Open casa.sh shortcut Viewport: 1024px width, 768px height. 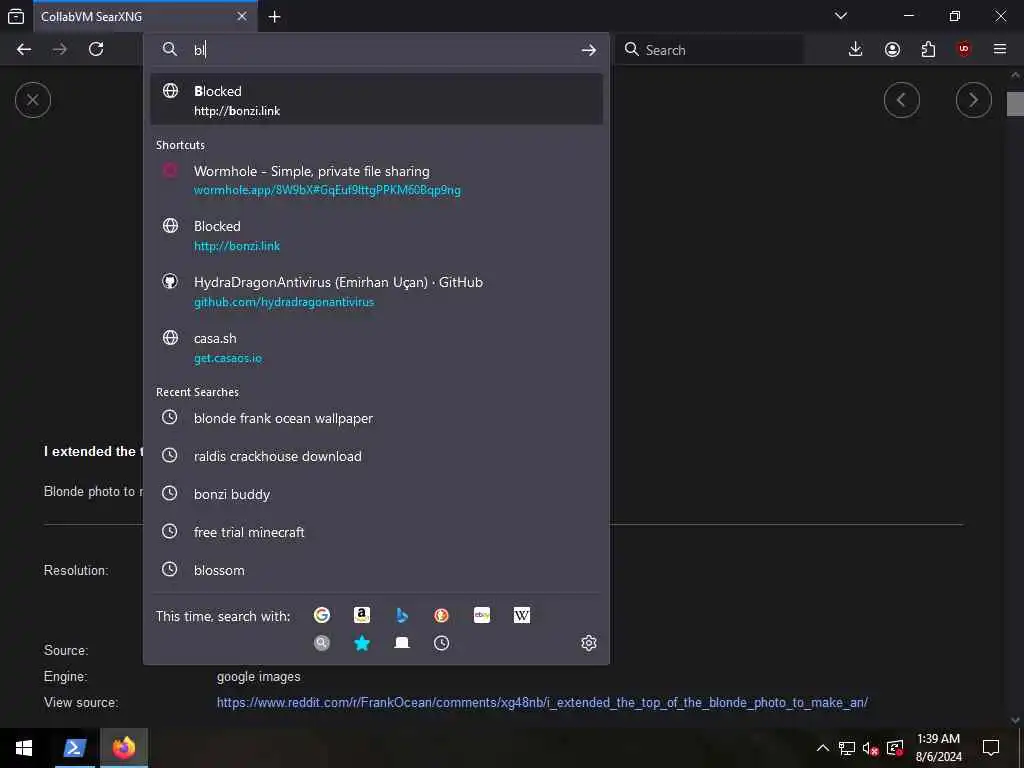point(376,348)
